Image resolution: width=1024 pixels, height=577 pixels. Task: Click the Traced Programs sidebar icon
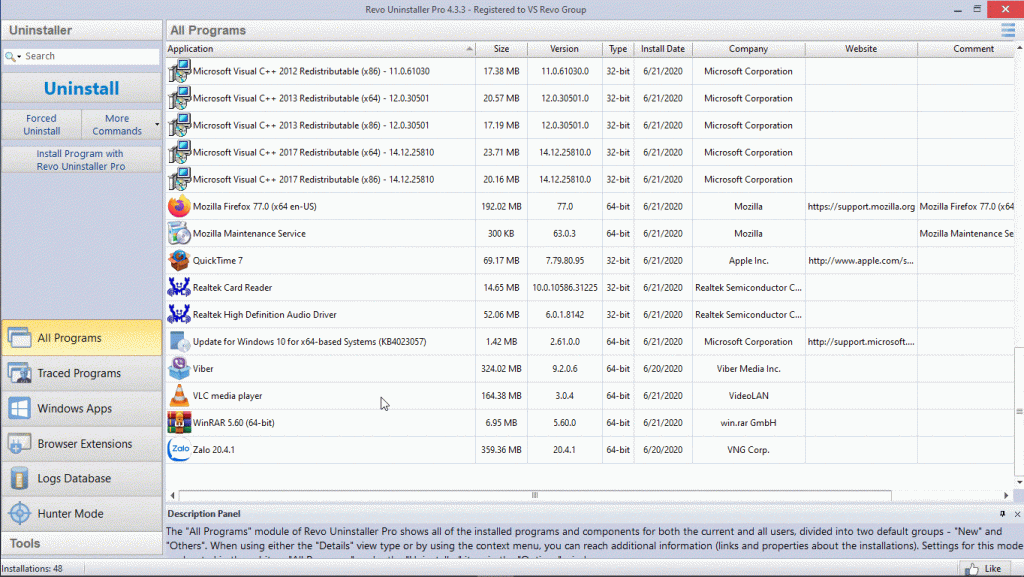click(19, 373)
